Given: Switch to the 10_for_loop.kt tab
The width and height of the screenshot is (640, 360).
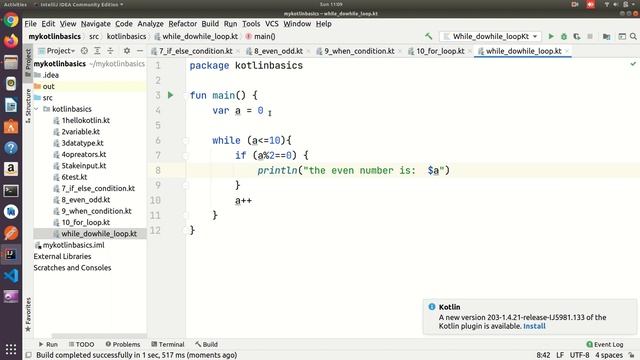Looking at the screenshot, I should coord(440,51).
